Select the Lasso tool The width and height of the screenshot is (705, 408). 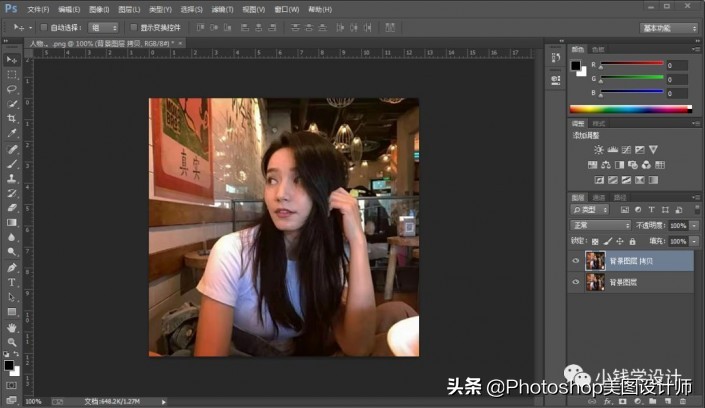click(x=12, y=89)
